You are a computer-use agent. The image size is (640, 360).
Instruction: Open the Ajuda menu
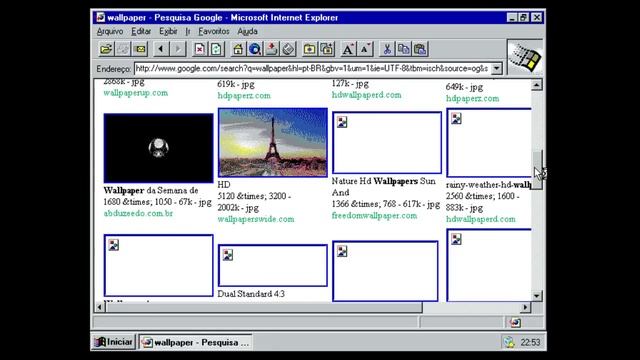(247, 31)
